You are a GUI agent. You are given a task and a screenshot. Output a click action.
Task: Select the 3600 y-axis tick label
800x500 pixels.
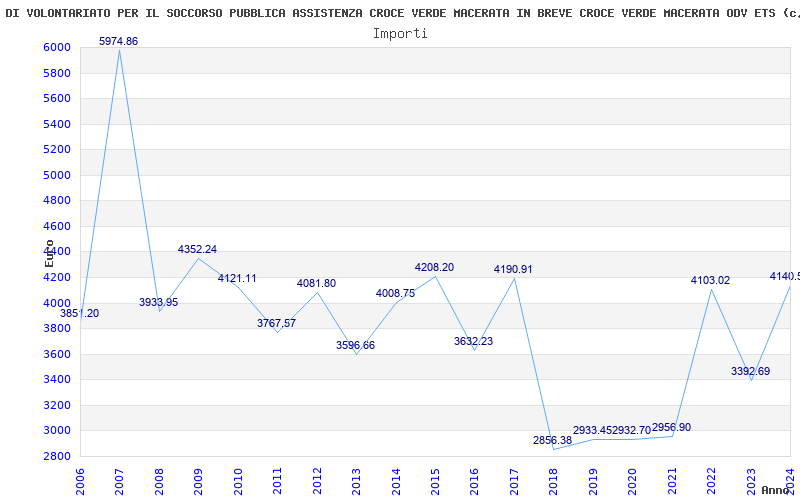57,354
